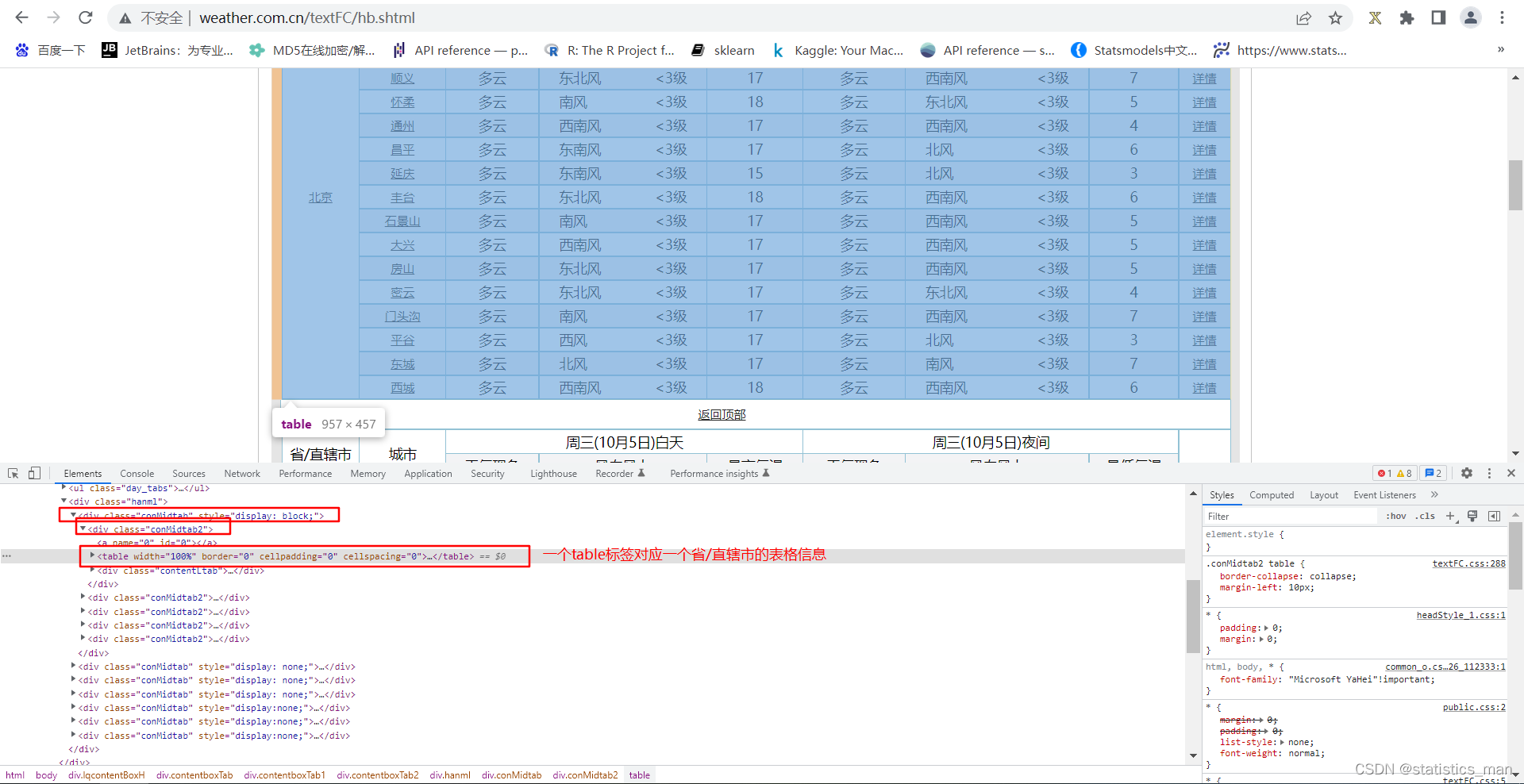This screenshot has height=784, width=1524.
Task: Open the Statsmodels中文 bookmark
Action: click(x=1134, y=50)
